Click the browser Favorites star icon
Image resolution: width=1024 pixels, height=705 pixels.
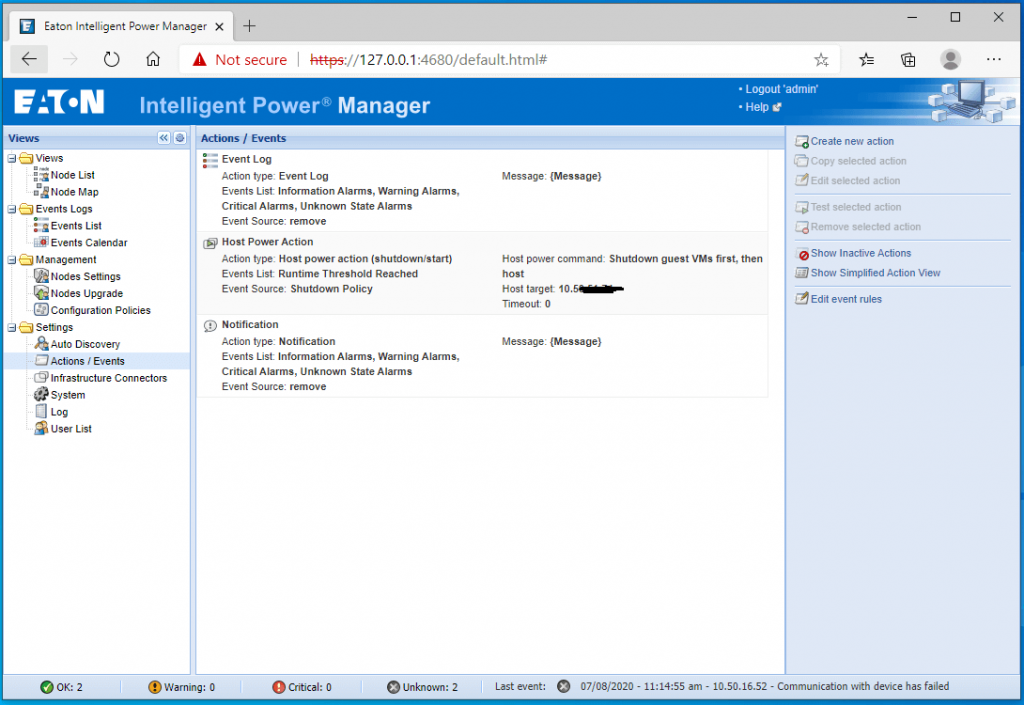[x=867, y=60]
